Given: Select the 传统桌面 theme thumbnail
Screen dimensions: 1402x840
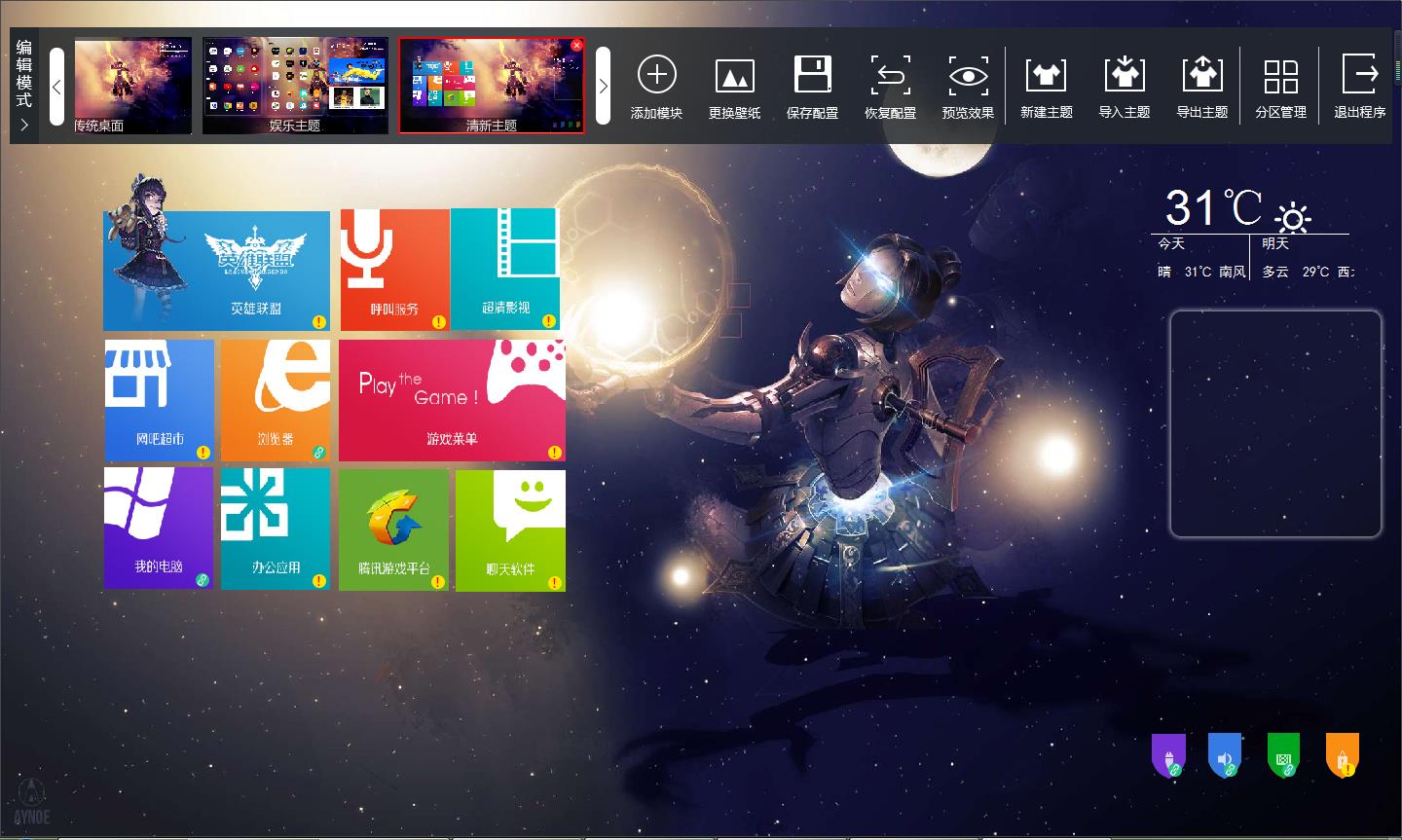Looking at the screenshot, I should coord(133,86).
